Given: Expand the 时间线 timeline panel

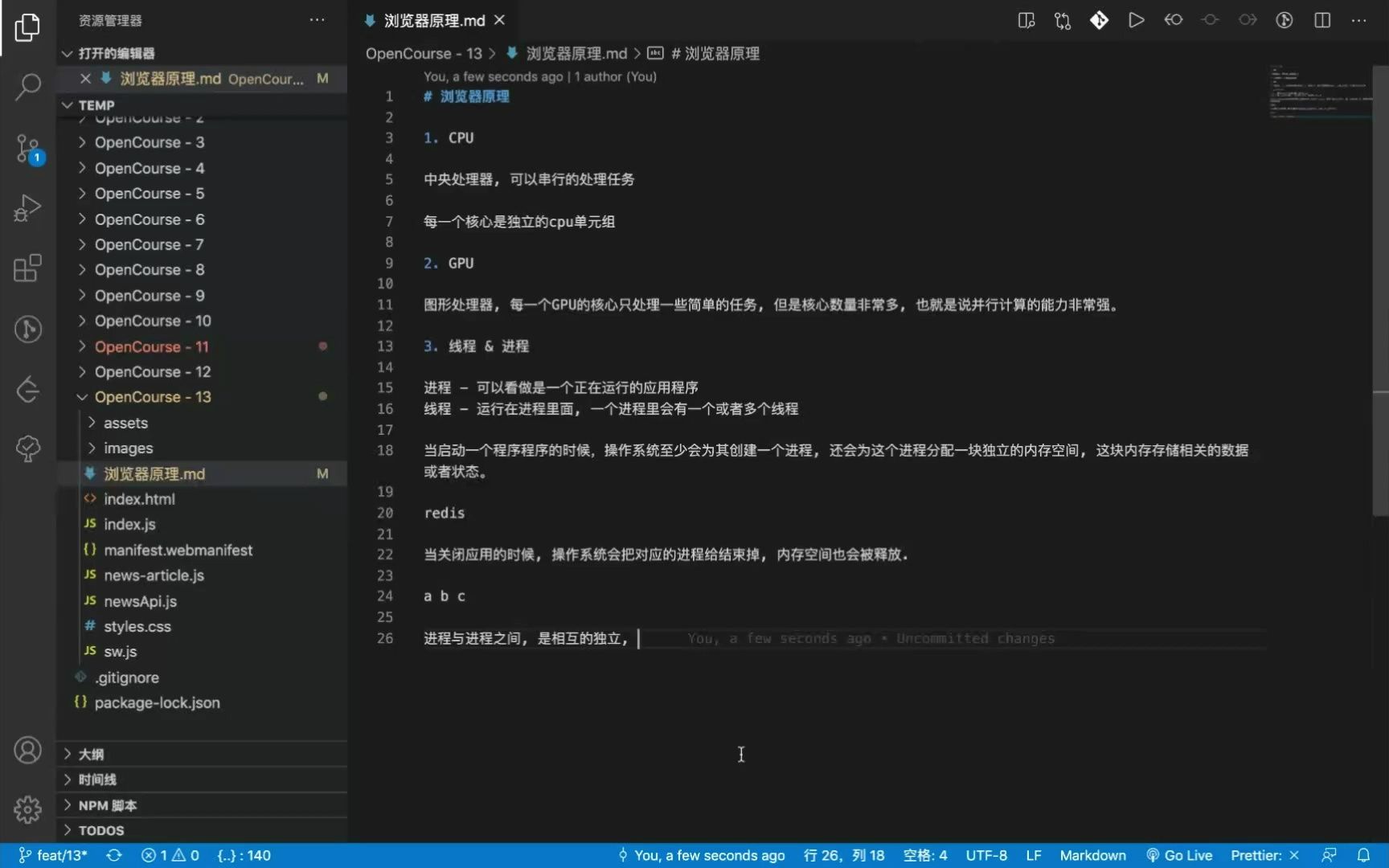Looking at the screenshot, I should point(201,780).
